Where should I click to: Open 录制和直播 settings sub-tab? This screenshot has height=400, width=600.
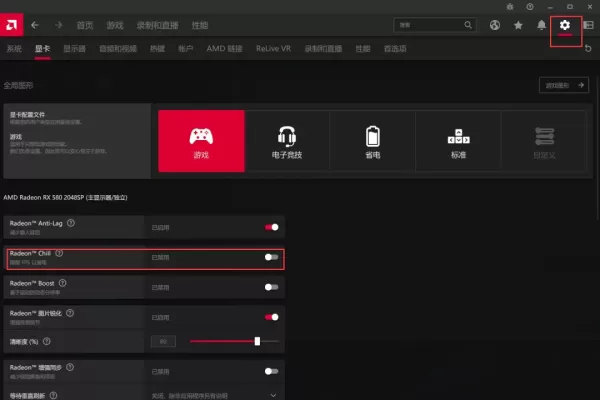coord(323,49)
